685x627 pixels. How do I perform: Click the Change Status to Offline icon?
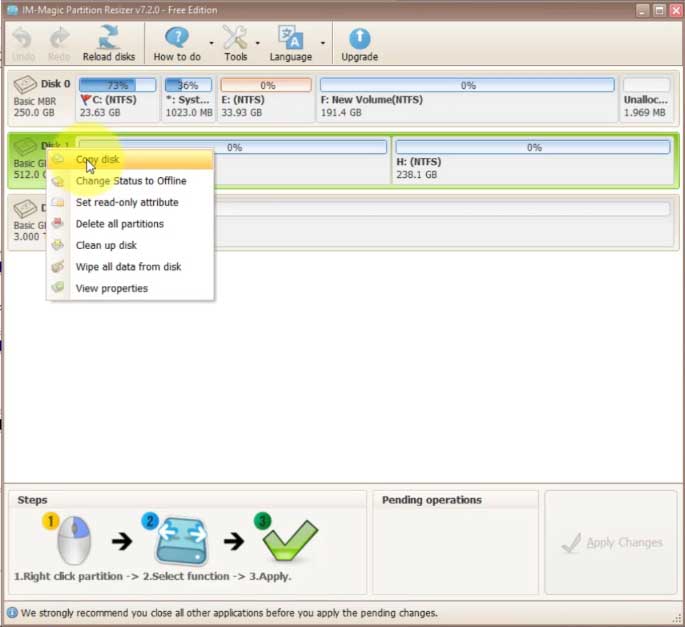(x=58, y=181)
